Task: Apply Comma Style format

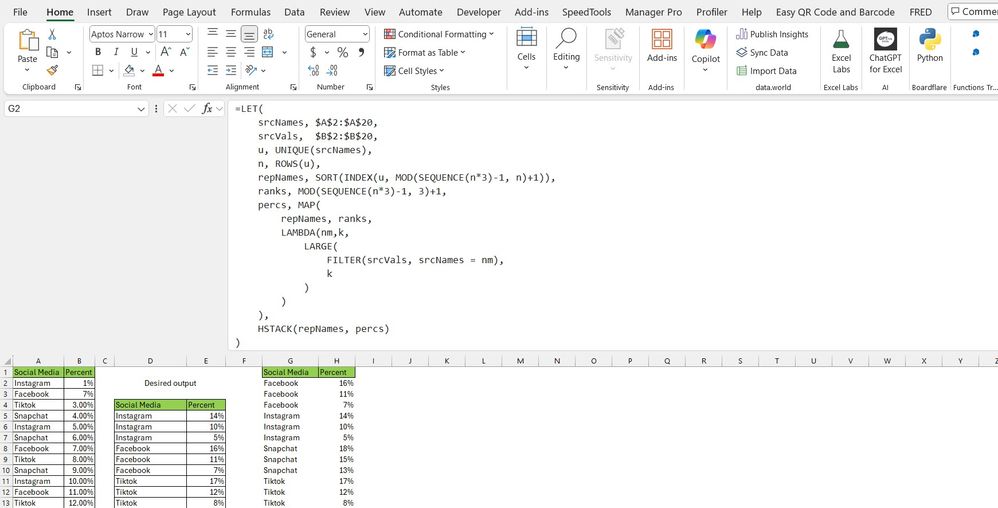Action: pyautogui.click(x=362, y=52)
